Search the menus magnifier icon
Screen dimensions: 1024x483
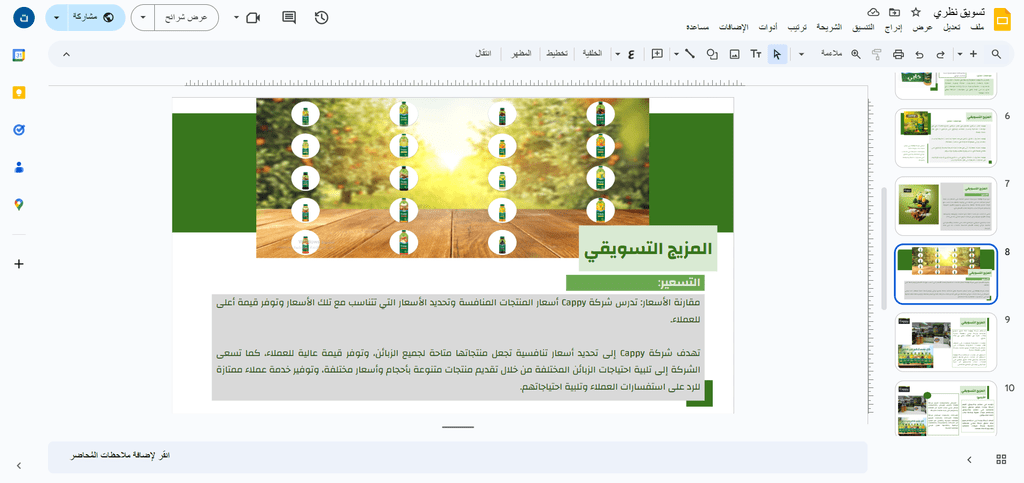(996, 54)
